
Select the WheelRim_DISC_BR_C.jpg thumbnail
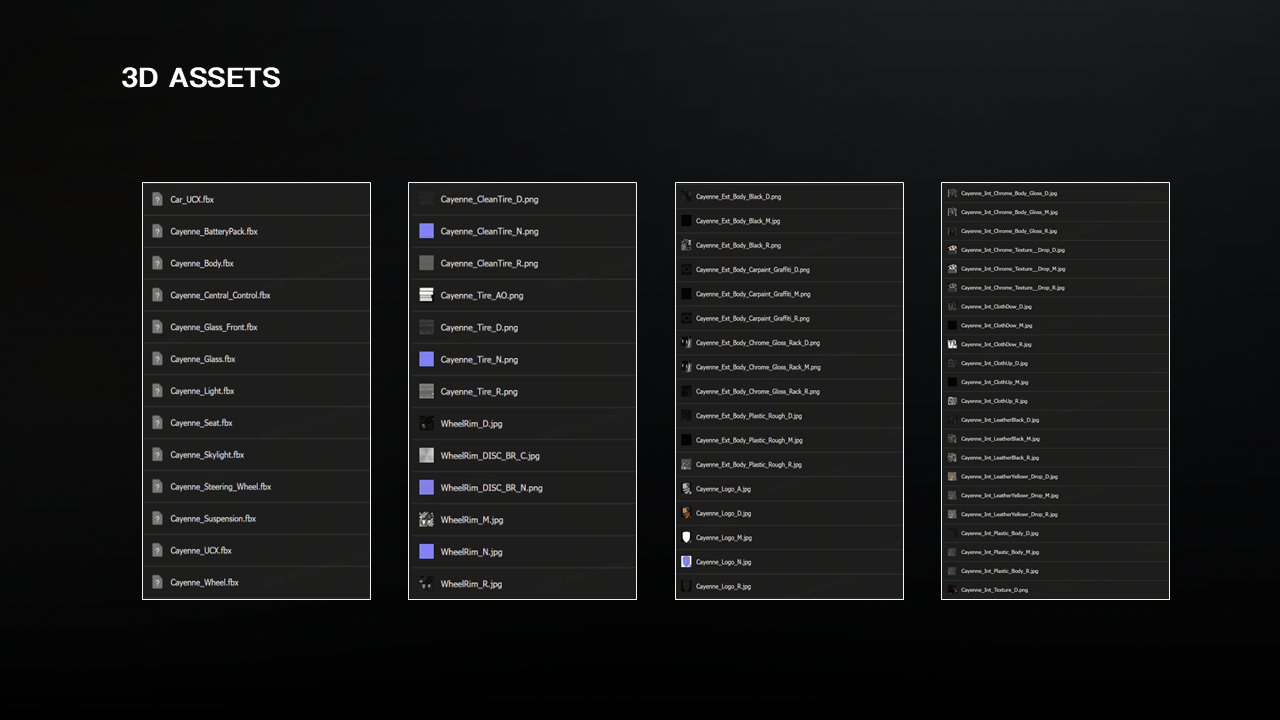[x=426, y=455]
